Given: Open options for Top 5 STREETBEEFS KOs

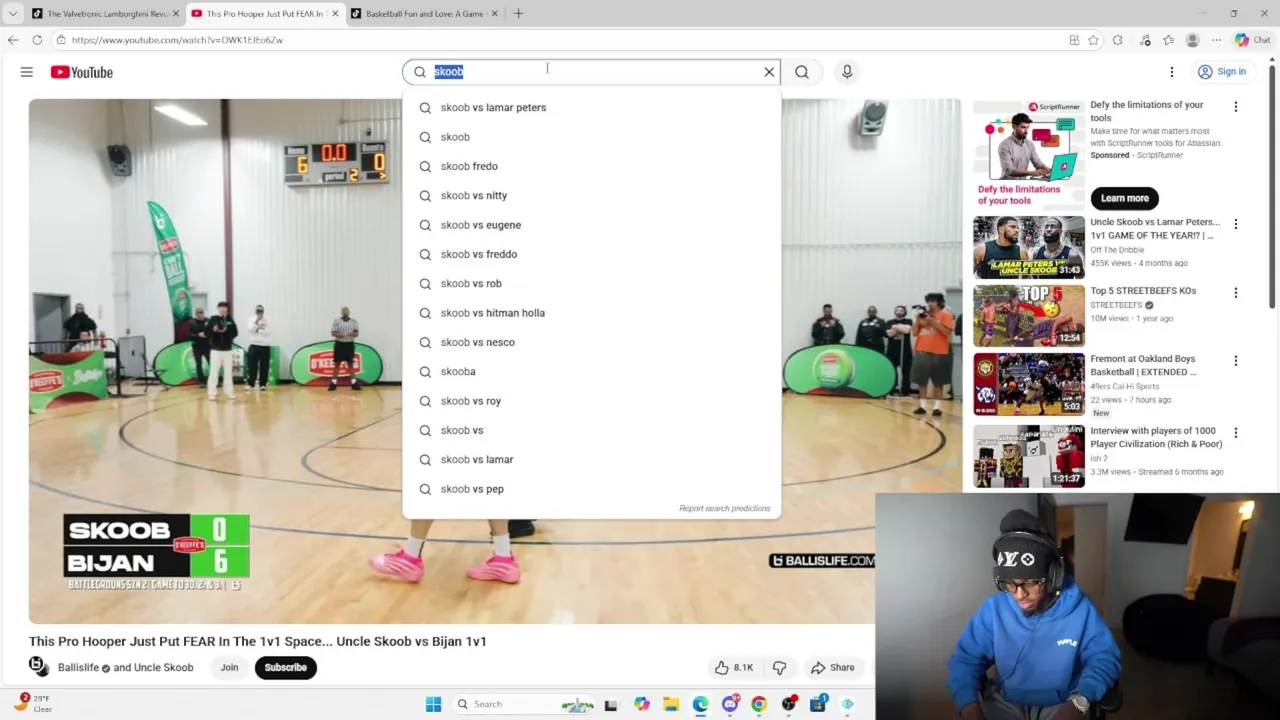Looking at the screenshot, I should point(1235,293).
